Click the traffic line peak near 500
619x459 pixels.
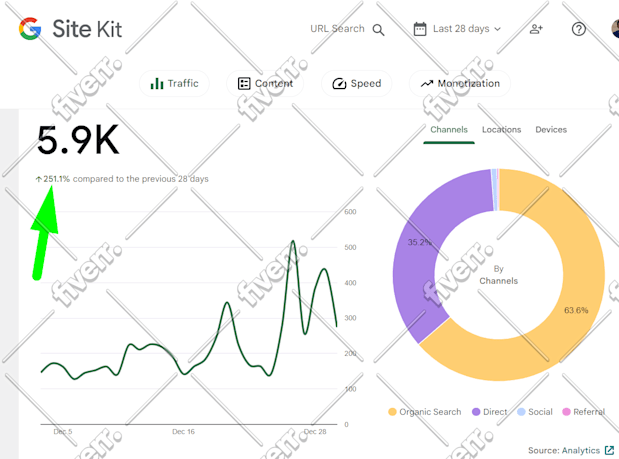tap(293, 241)
